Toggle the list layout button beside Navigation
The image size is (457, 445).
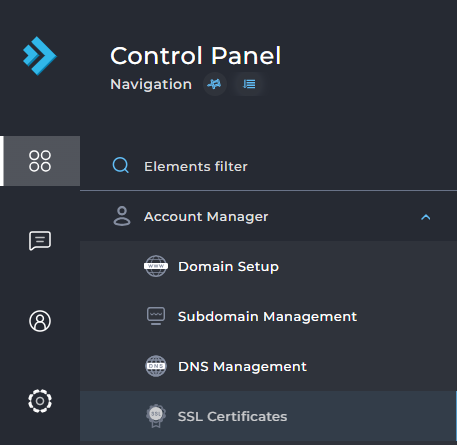click(x=249, y=84)
